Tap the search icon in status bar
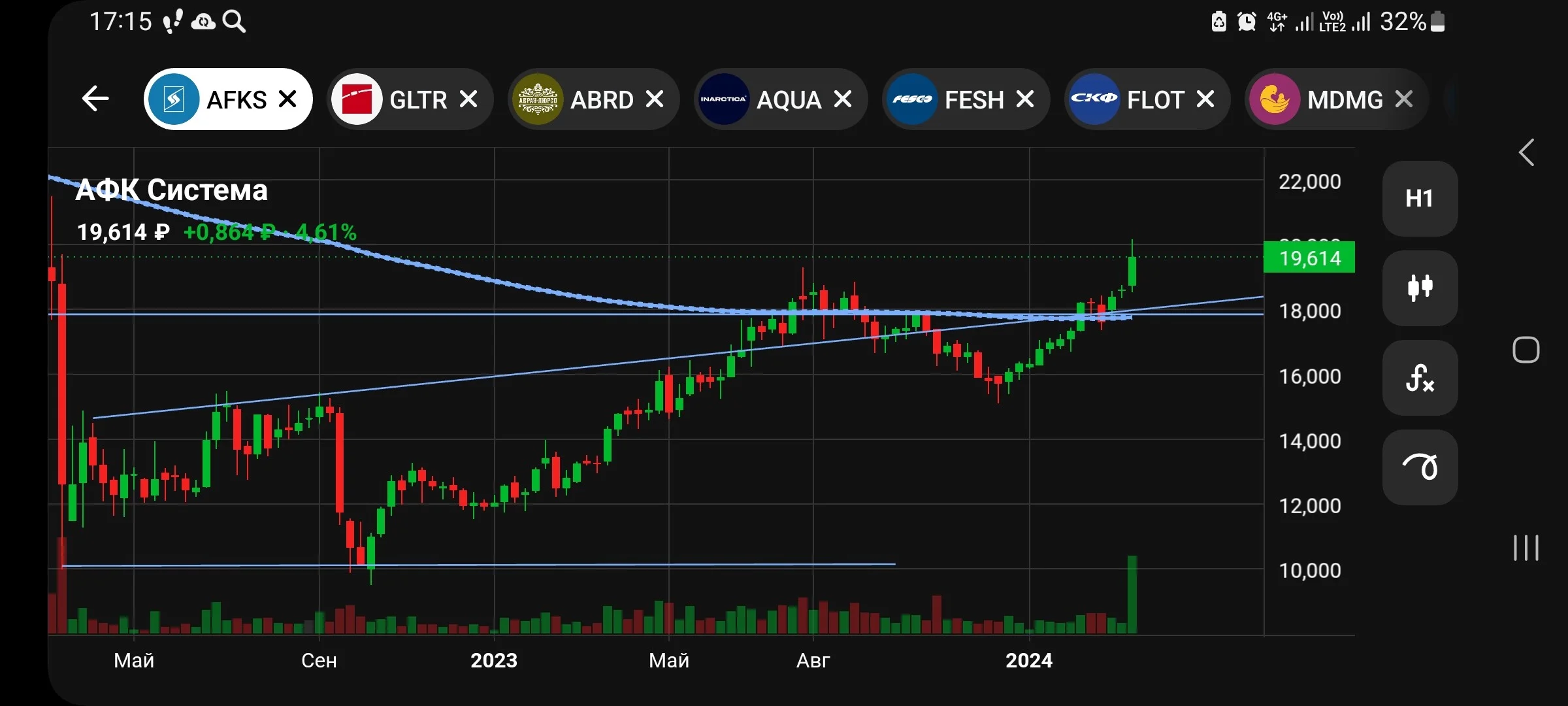The width and height of the screenshot is (1568, 706). (x=234, y=22)
